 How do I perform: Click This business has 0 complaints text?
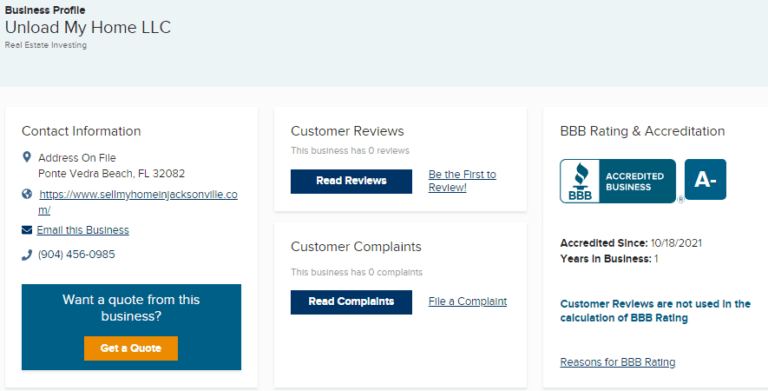[x=357, y=272]
